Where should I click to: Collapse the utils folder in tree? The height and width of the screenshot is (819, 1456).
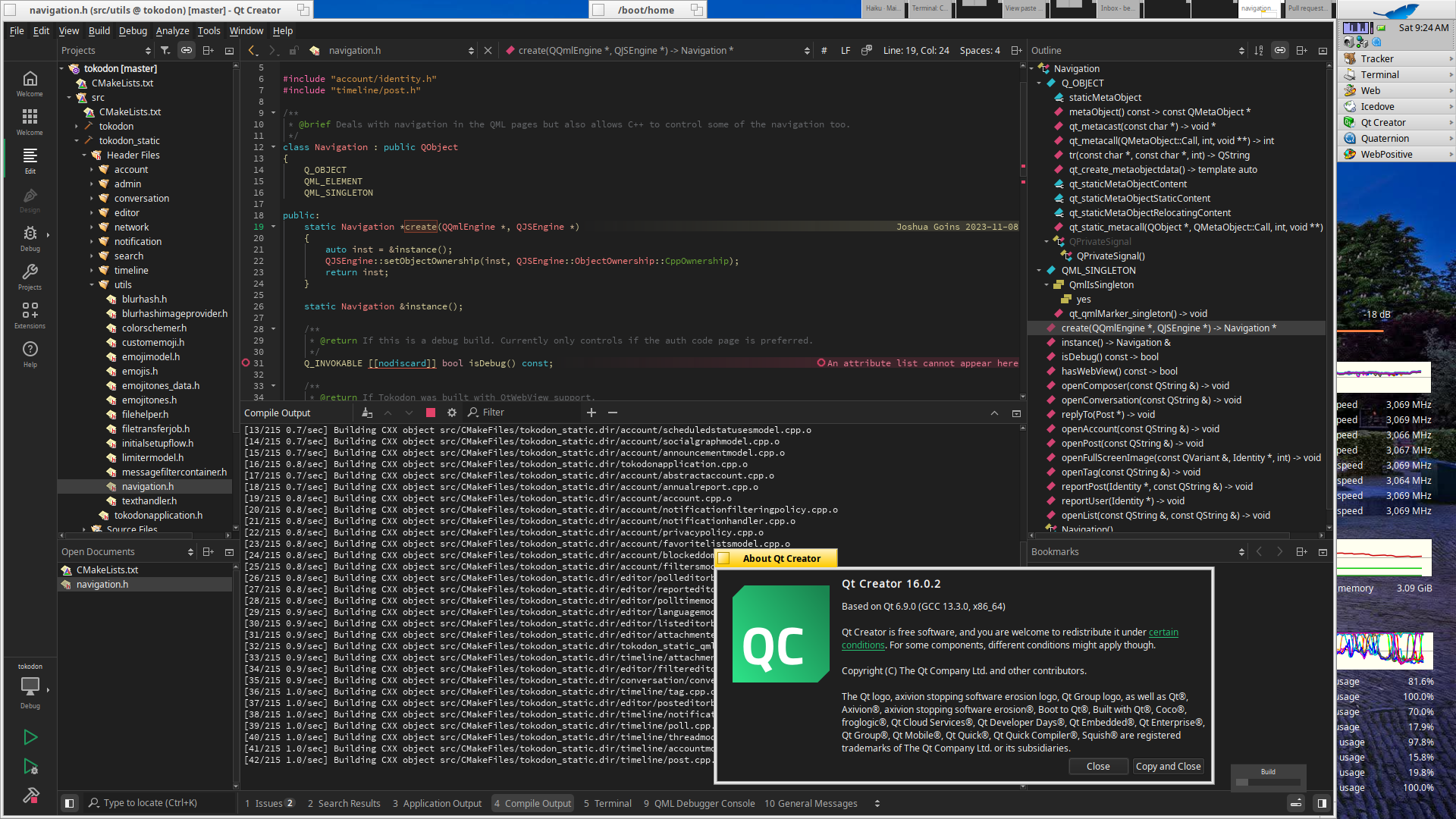click(92, 285)
